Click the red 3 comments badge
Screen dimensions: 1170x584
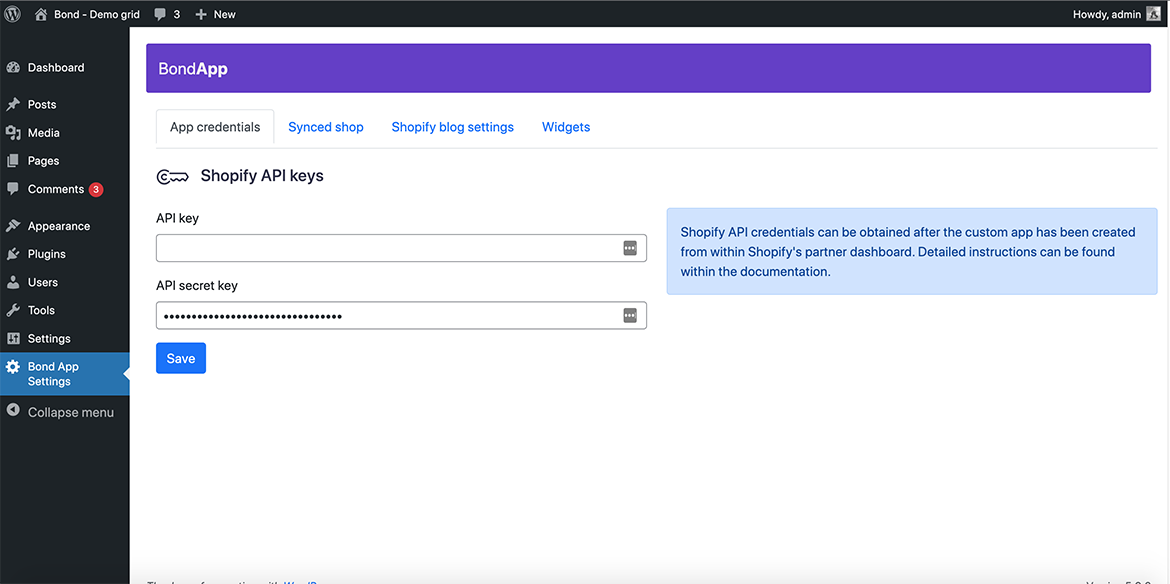point(96,189)
